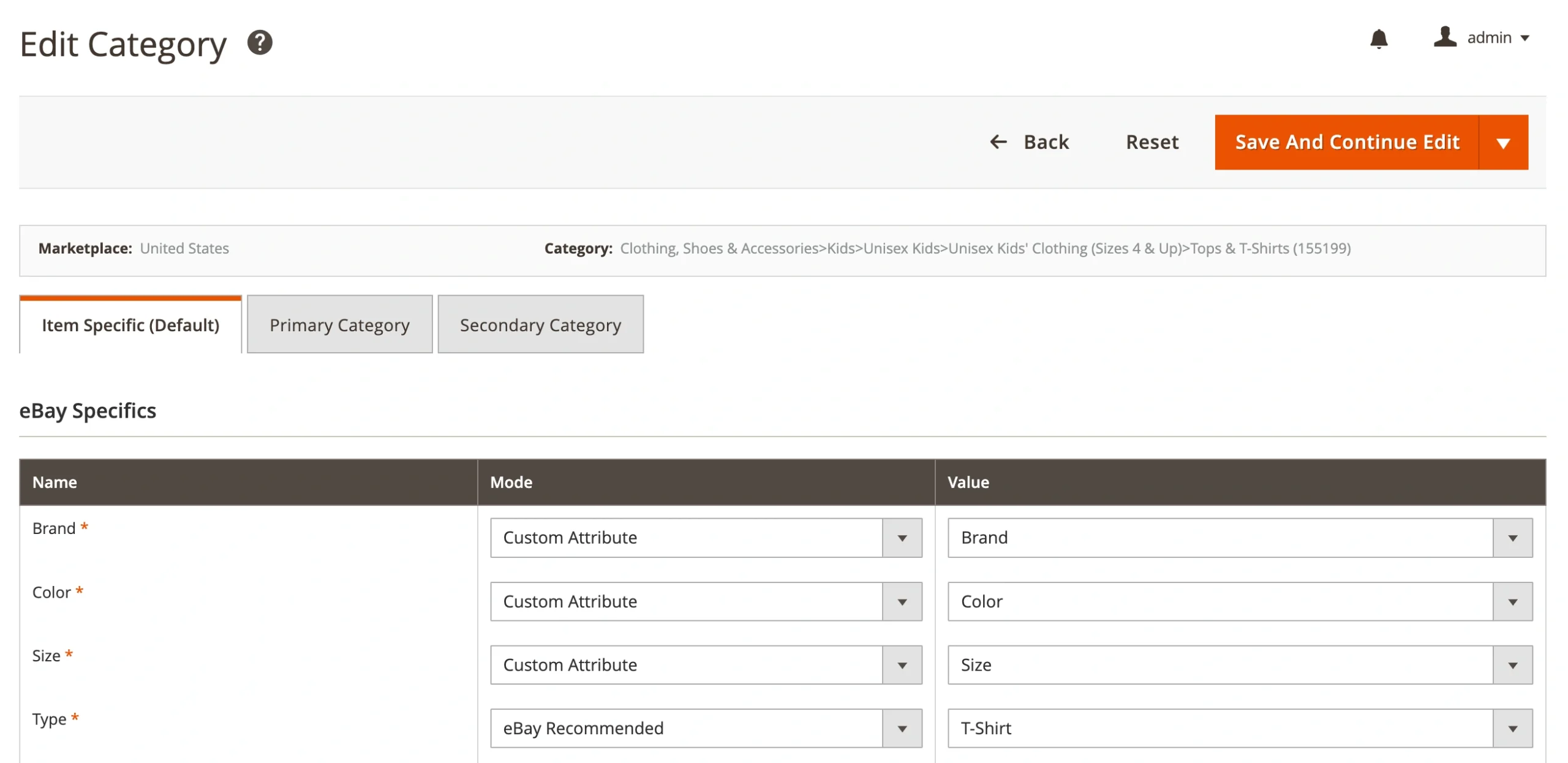Expand Size value selector
Image resolution: width=1568 pixels, height=763 pixels.
(1239, 665)
